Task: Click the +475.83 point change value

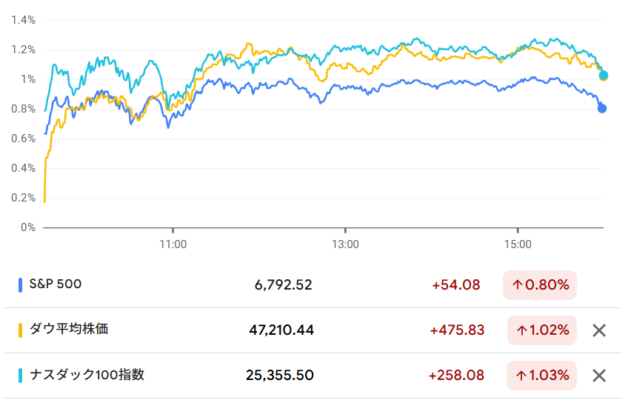Action: click(x=451, y=330)
